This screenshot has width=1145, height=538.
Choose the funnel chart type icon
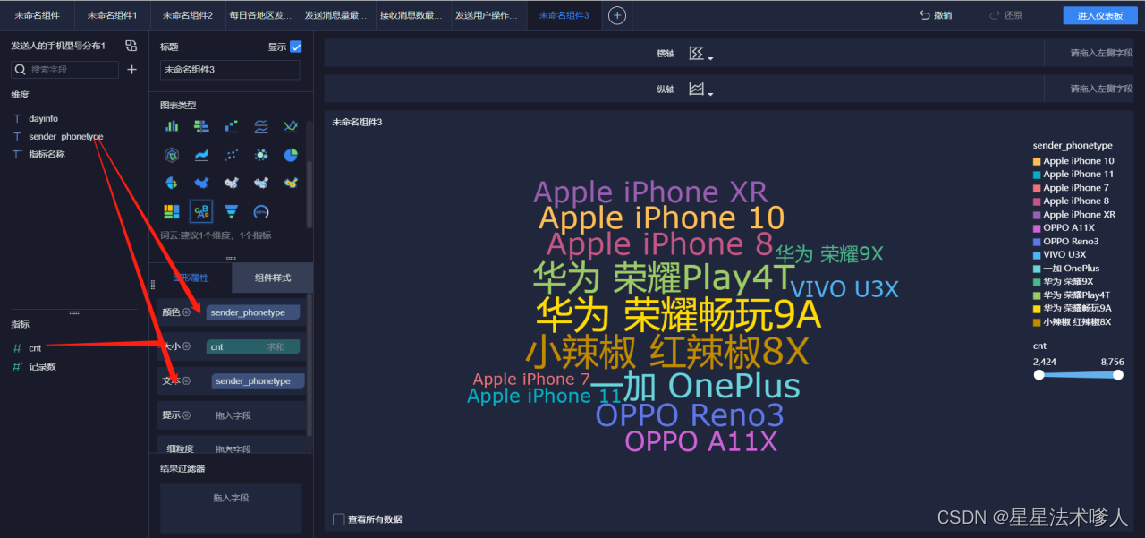point(231,212)
